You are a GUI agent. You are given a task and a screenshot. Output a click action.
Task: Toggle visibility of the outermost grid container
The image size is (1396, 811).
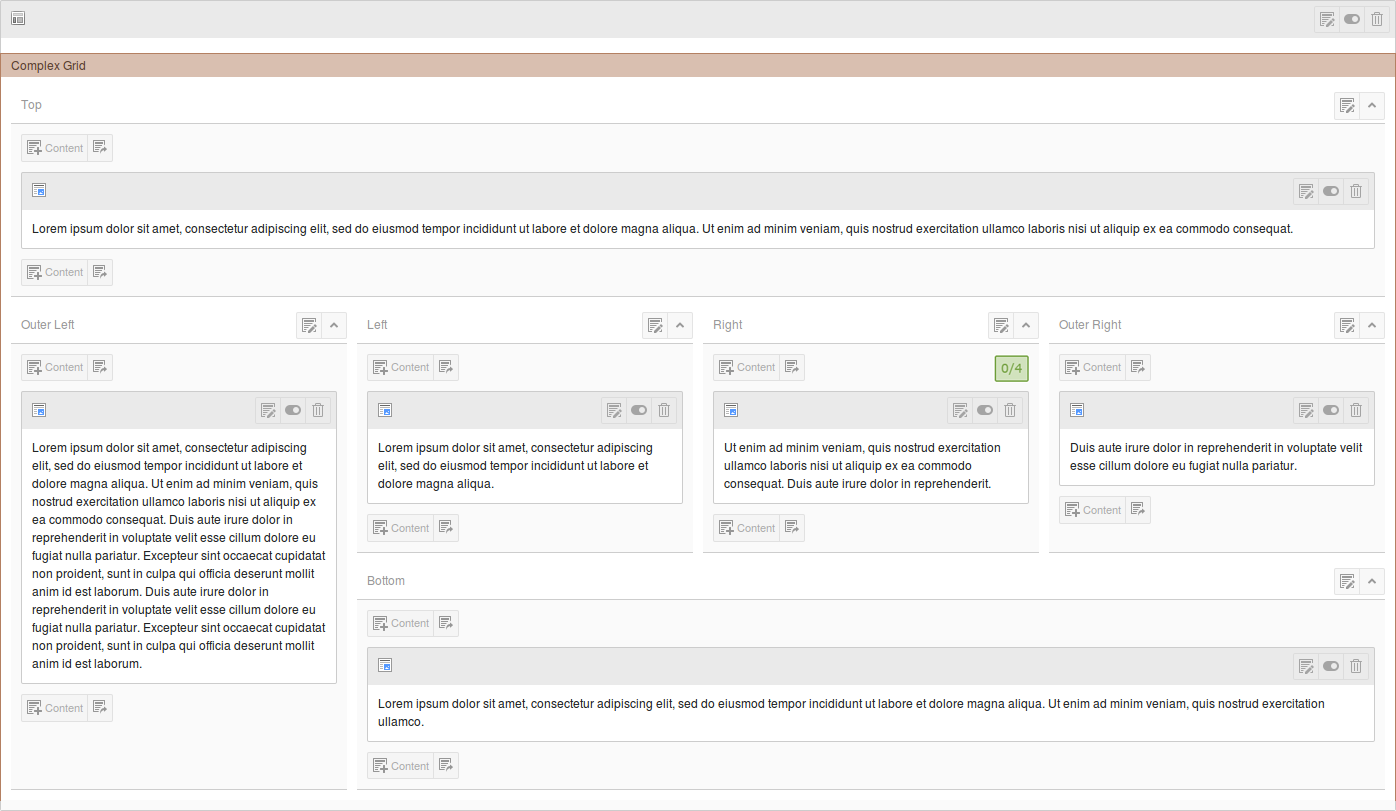pyautogui.click(x=1352, y=19)
